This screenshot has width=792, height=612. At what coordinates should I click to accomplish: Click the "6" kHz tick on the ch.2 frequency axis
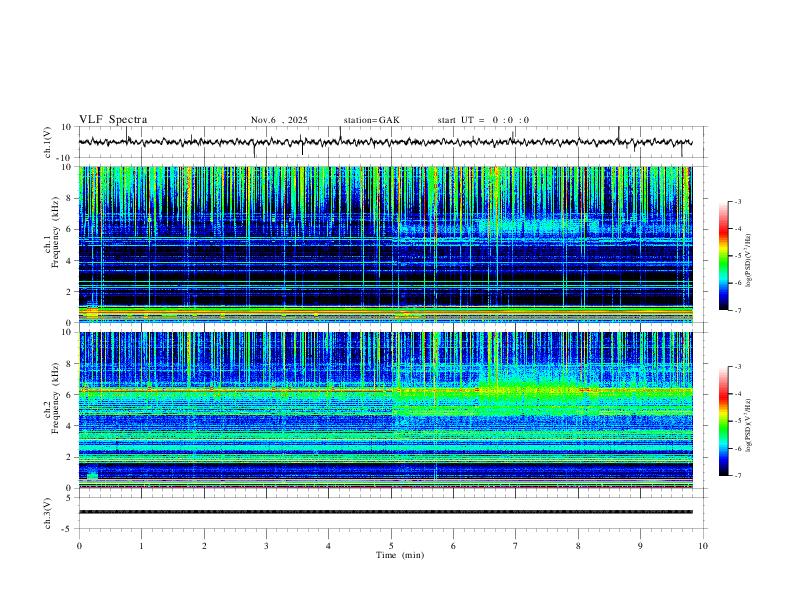coord(69,395)
